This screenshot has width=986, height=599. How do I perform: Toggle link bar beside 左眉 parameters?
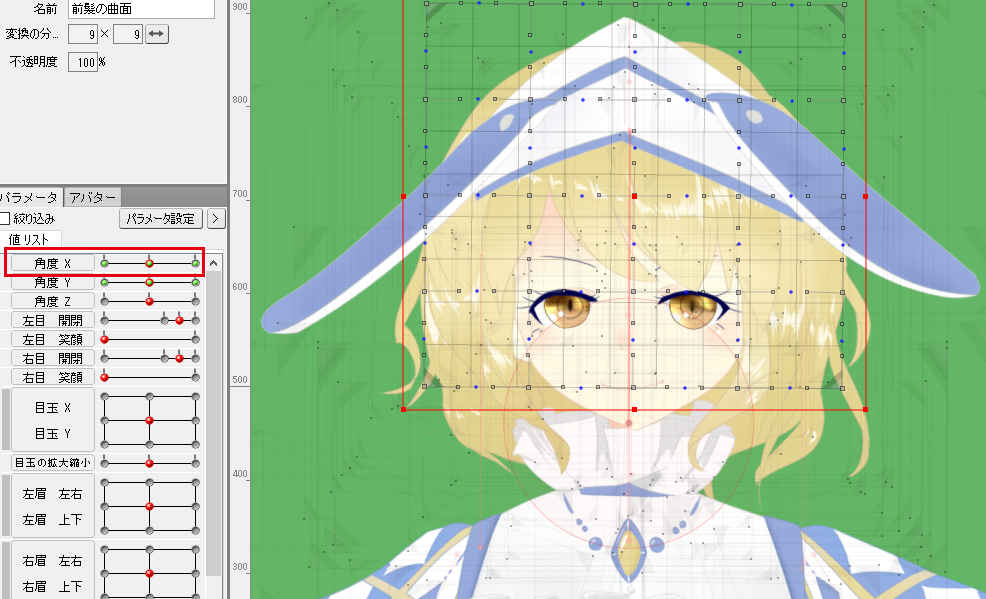[x=6, y=506]
